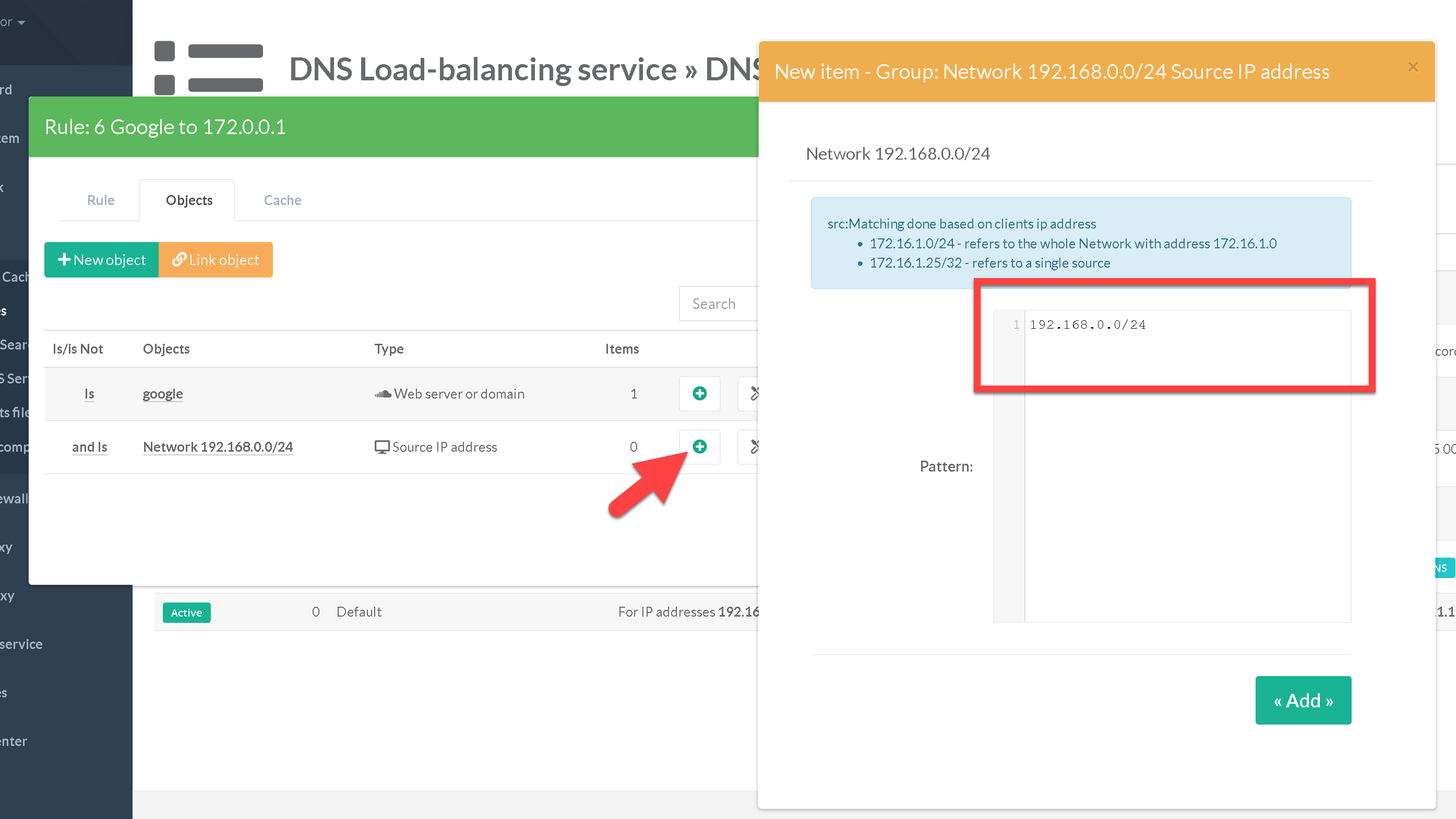This screenshot has width=1456, height=819.
Task: Click the add-item plus icon for the google row
Action: 699,393
